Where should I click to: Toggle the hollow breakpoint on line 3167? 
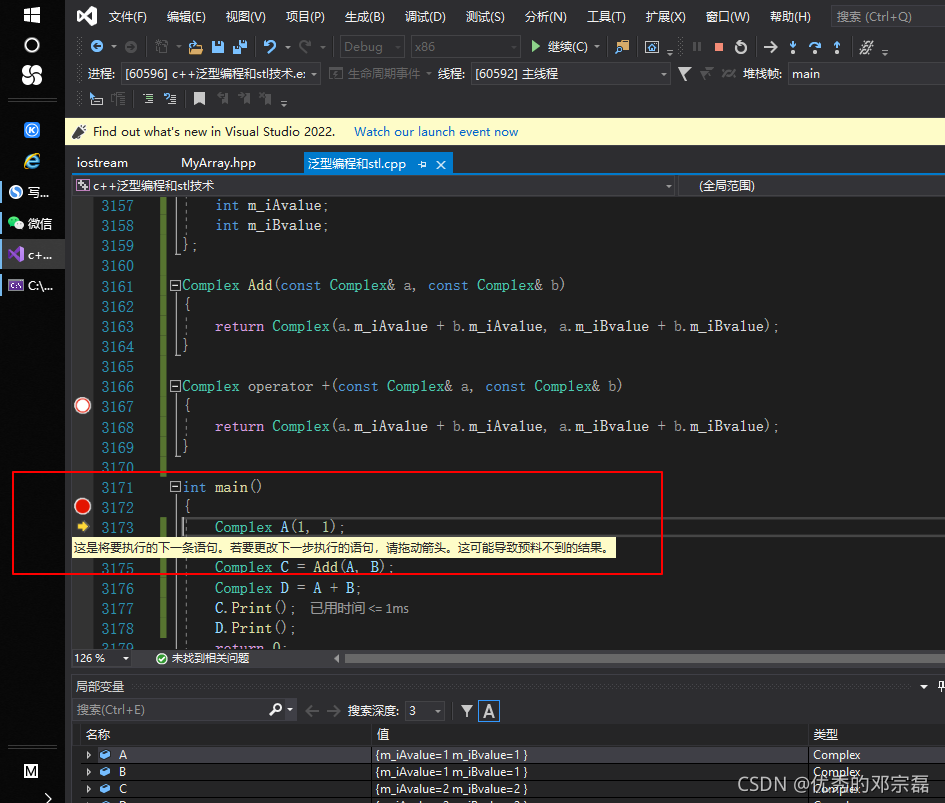coord(83,406)
